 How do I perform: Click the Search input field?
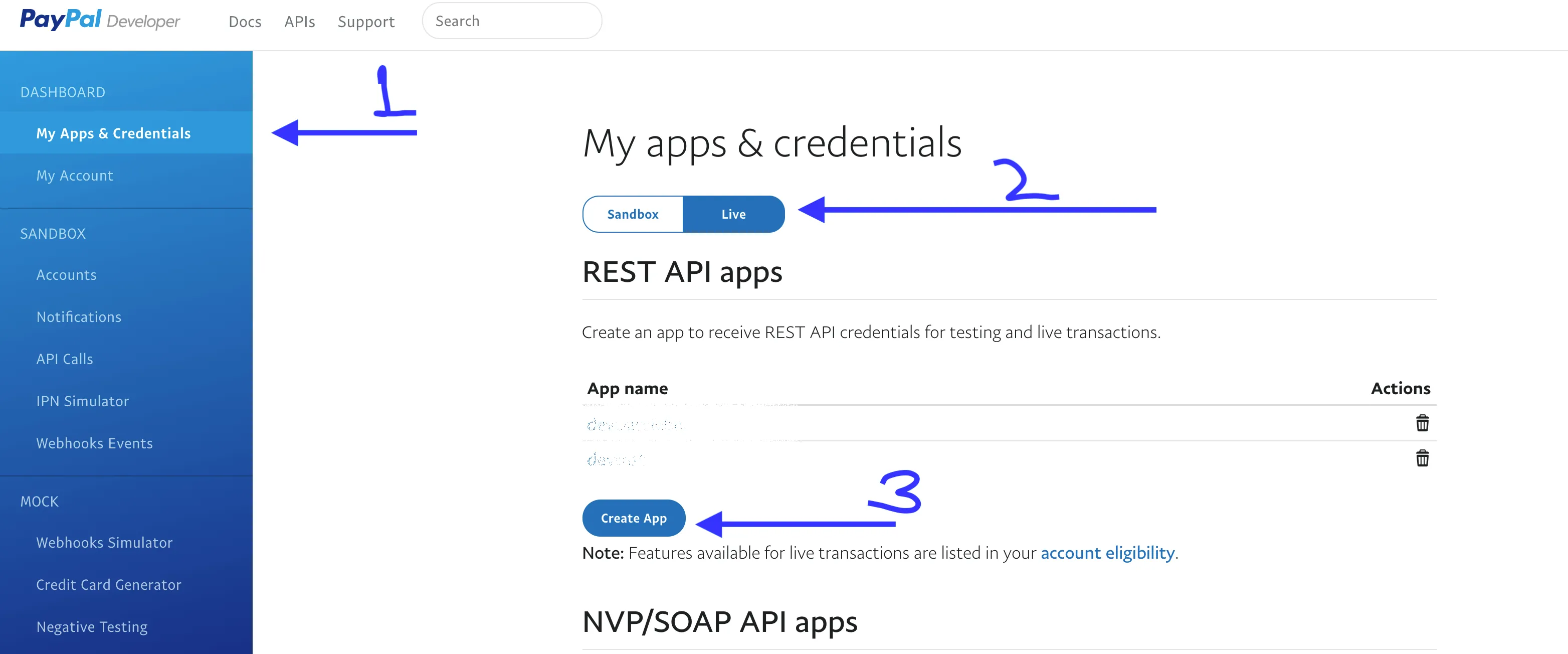(511, 21)
